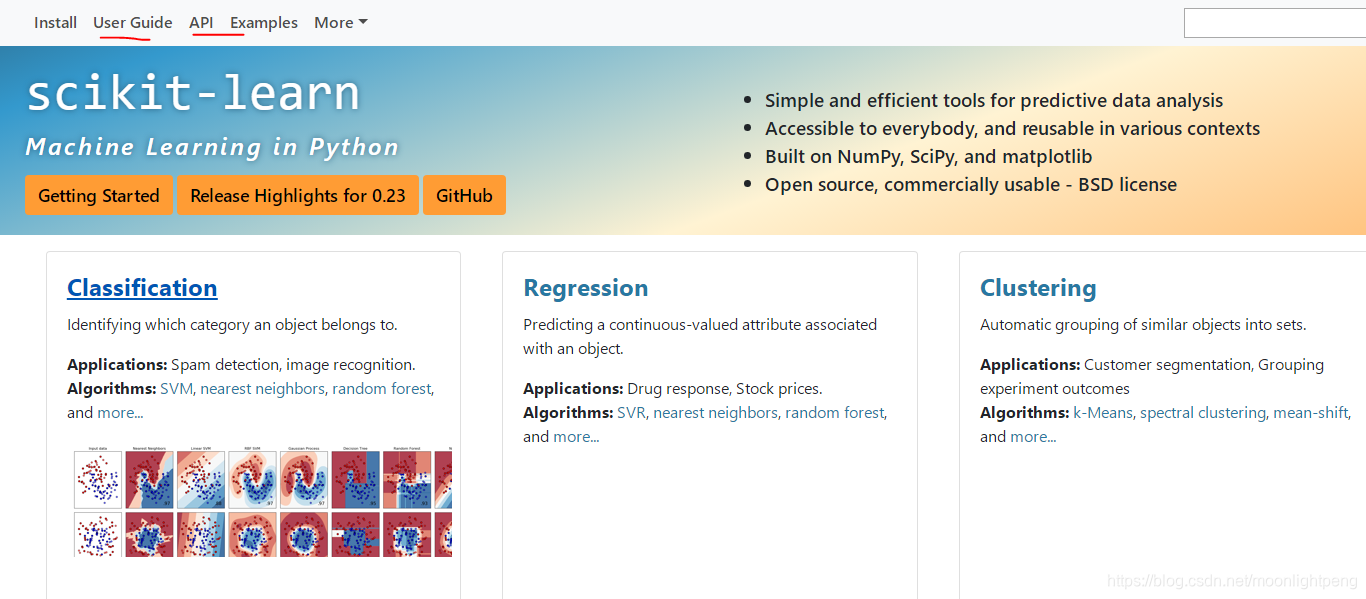Open the k-Means link
Viewport: 1366px width, 599px height.
pyautogui.click(x=1103, y=412)
